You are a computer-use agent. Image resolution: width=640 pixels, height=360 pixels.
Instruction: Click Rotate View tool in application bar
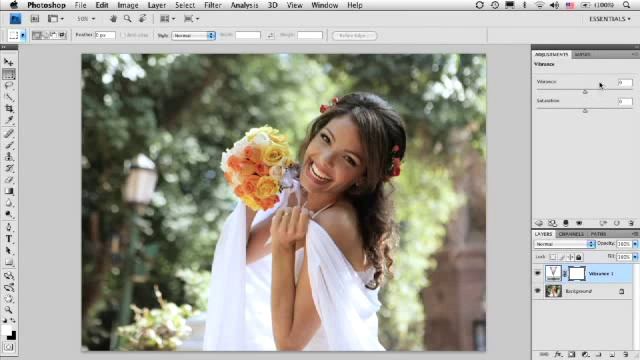coord(142,19)
